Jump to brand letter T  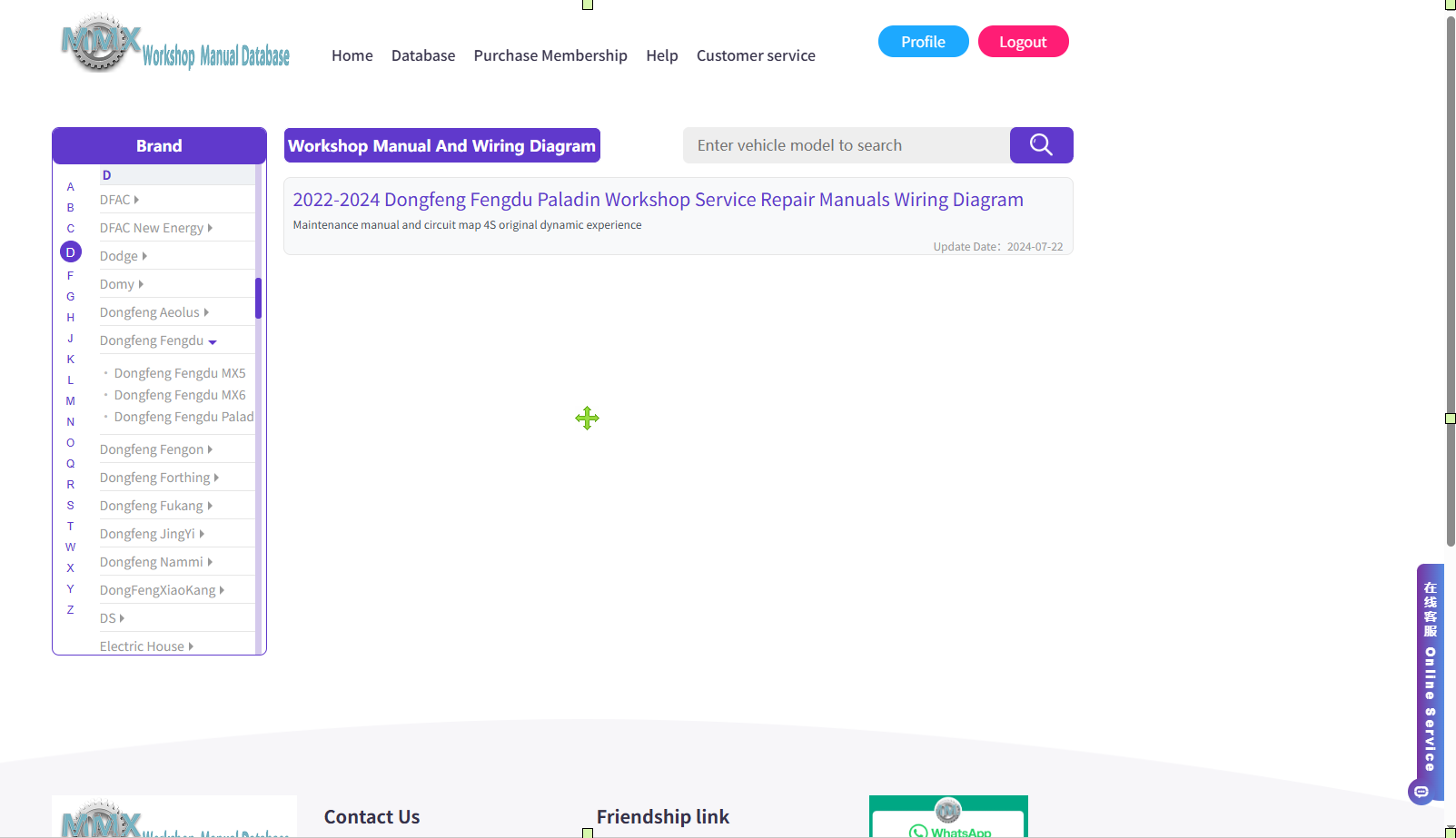[x=71, y=527]
